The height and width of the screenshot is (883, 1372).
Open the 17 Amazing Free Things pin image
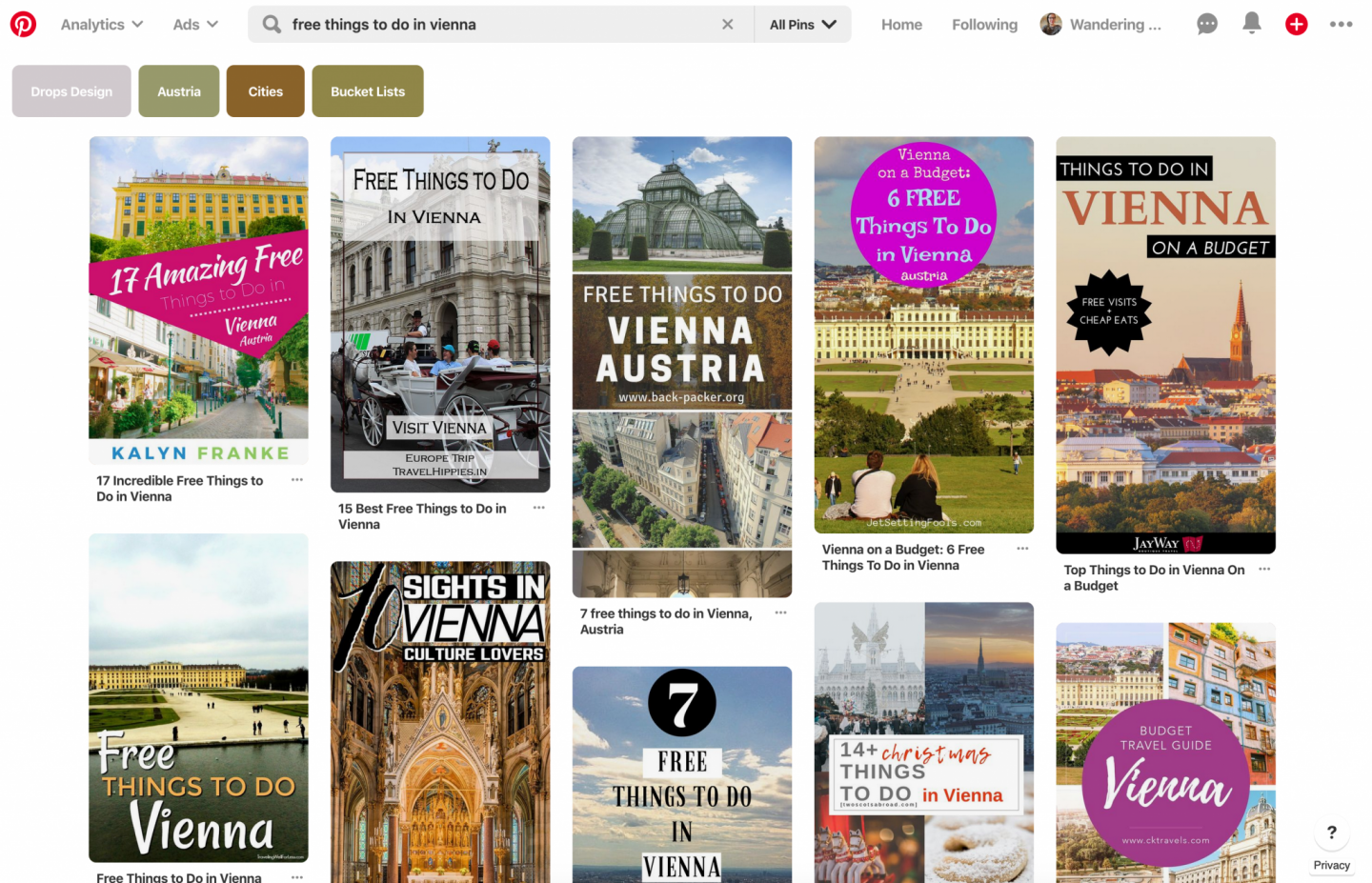[x=199, y=301]
